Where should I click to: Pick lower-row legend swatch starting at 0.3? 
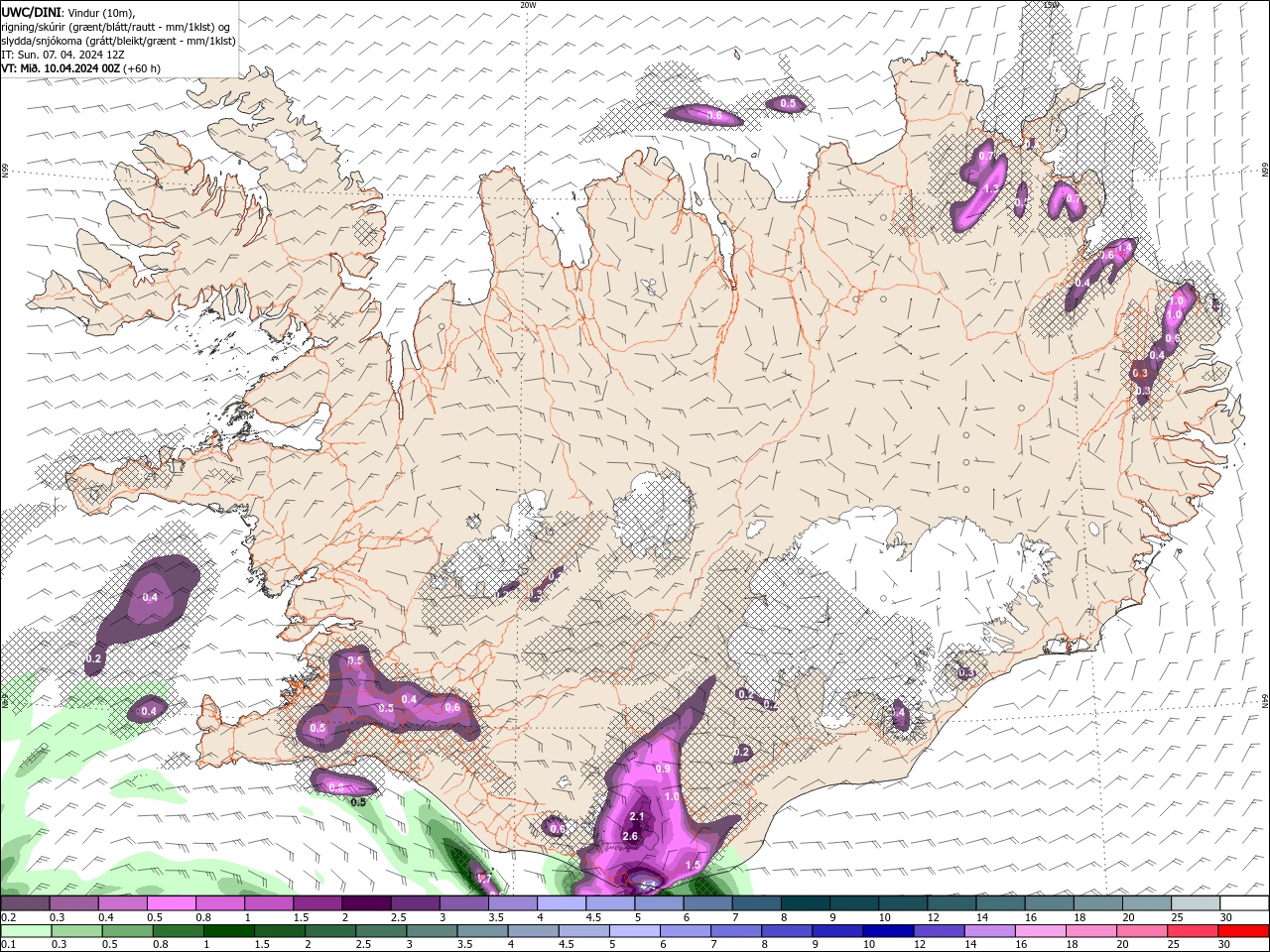tap(78, 931)
